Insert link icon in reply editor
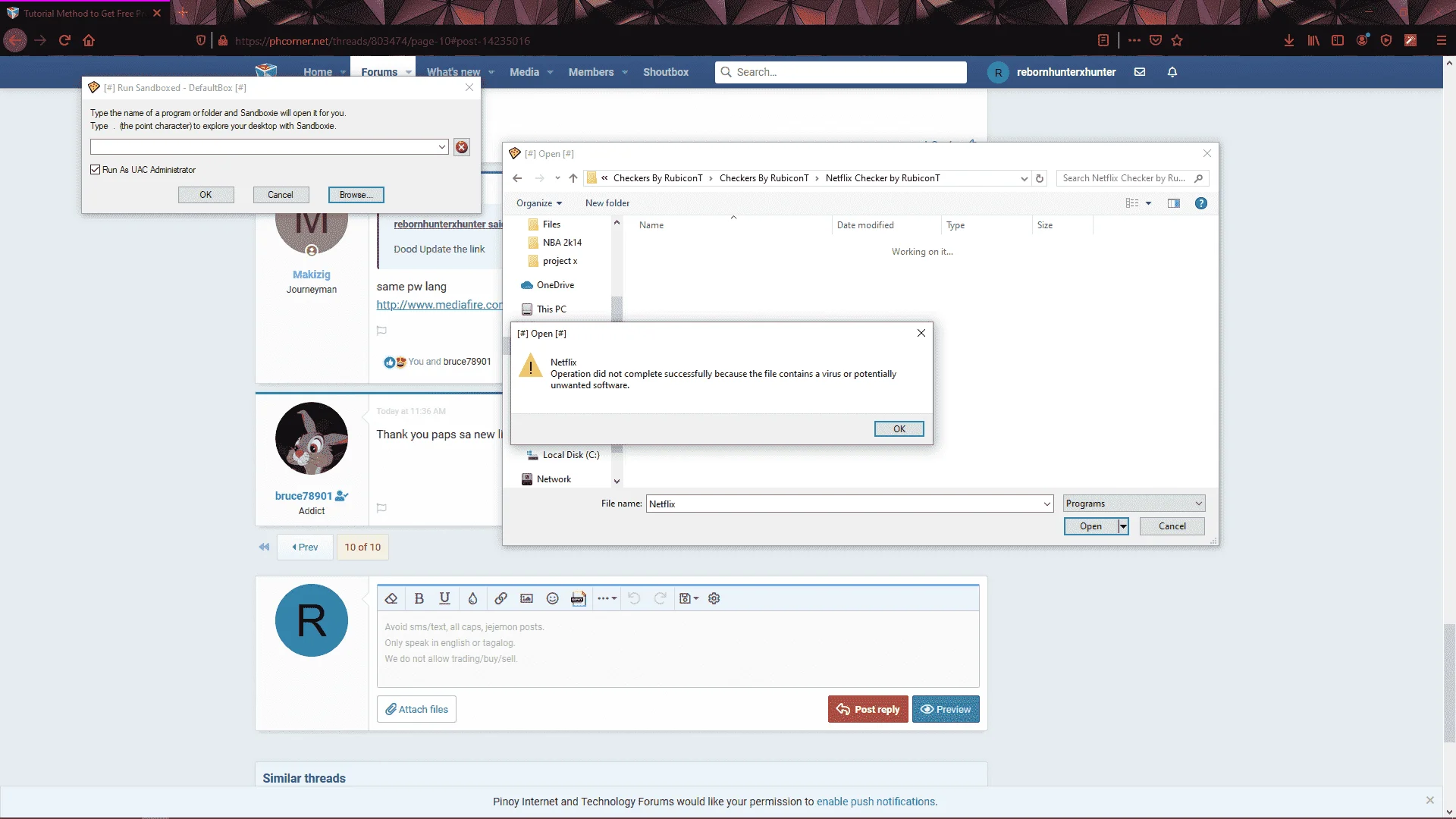The width and height of the screenshot is (1456, 819). pos(500,598)
